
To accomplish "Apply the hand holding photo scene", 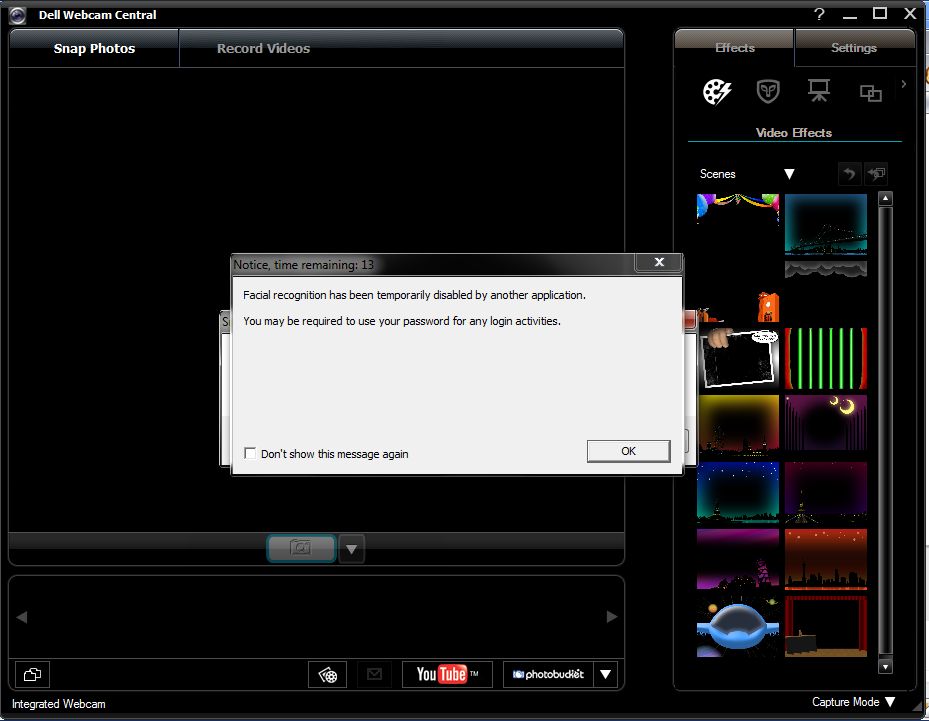I will pos(738,358).
